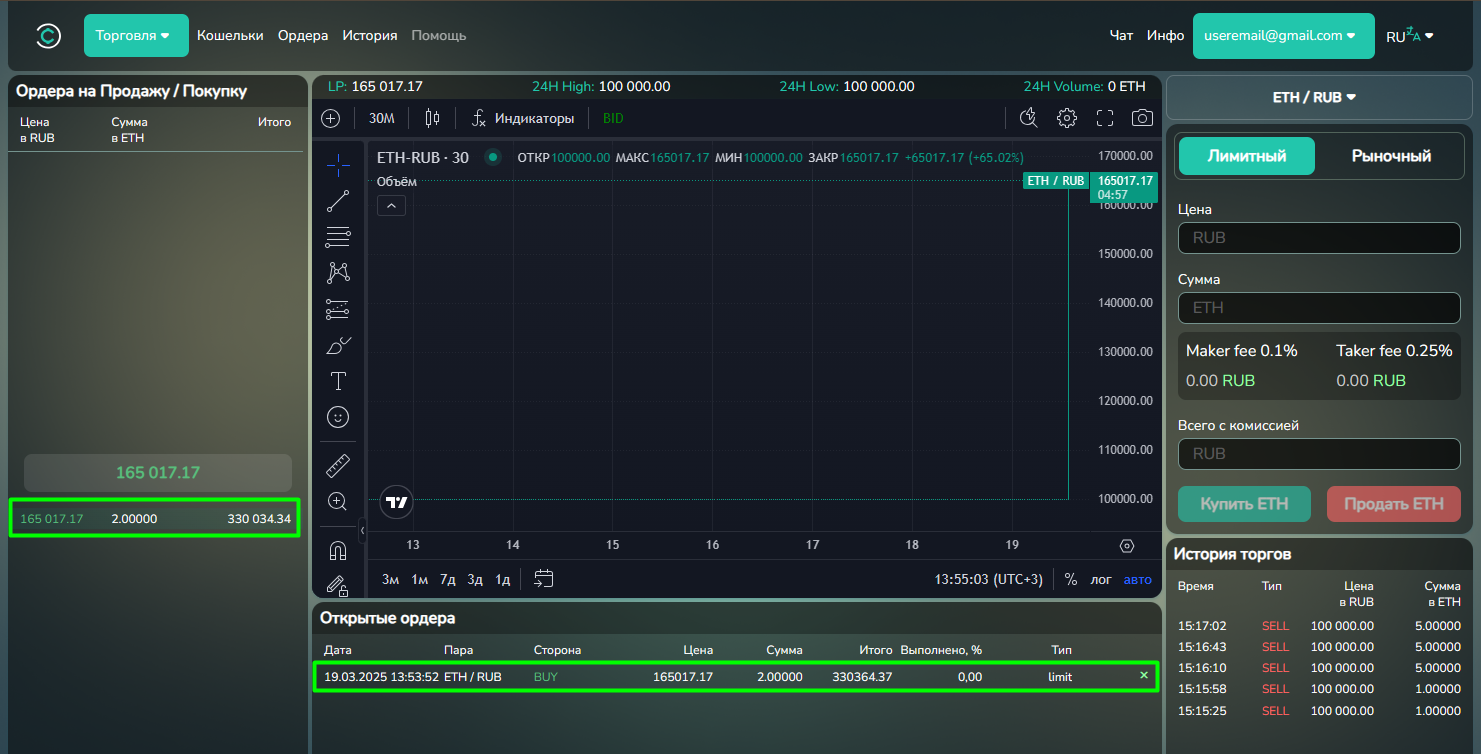Select the text annotation tool
The image size is (1481, 754).
click(x=338, y=381)
